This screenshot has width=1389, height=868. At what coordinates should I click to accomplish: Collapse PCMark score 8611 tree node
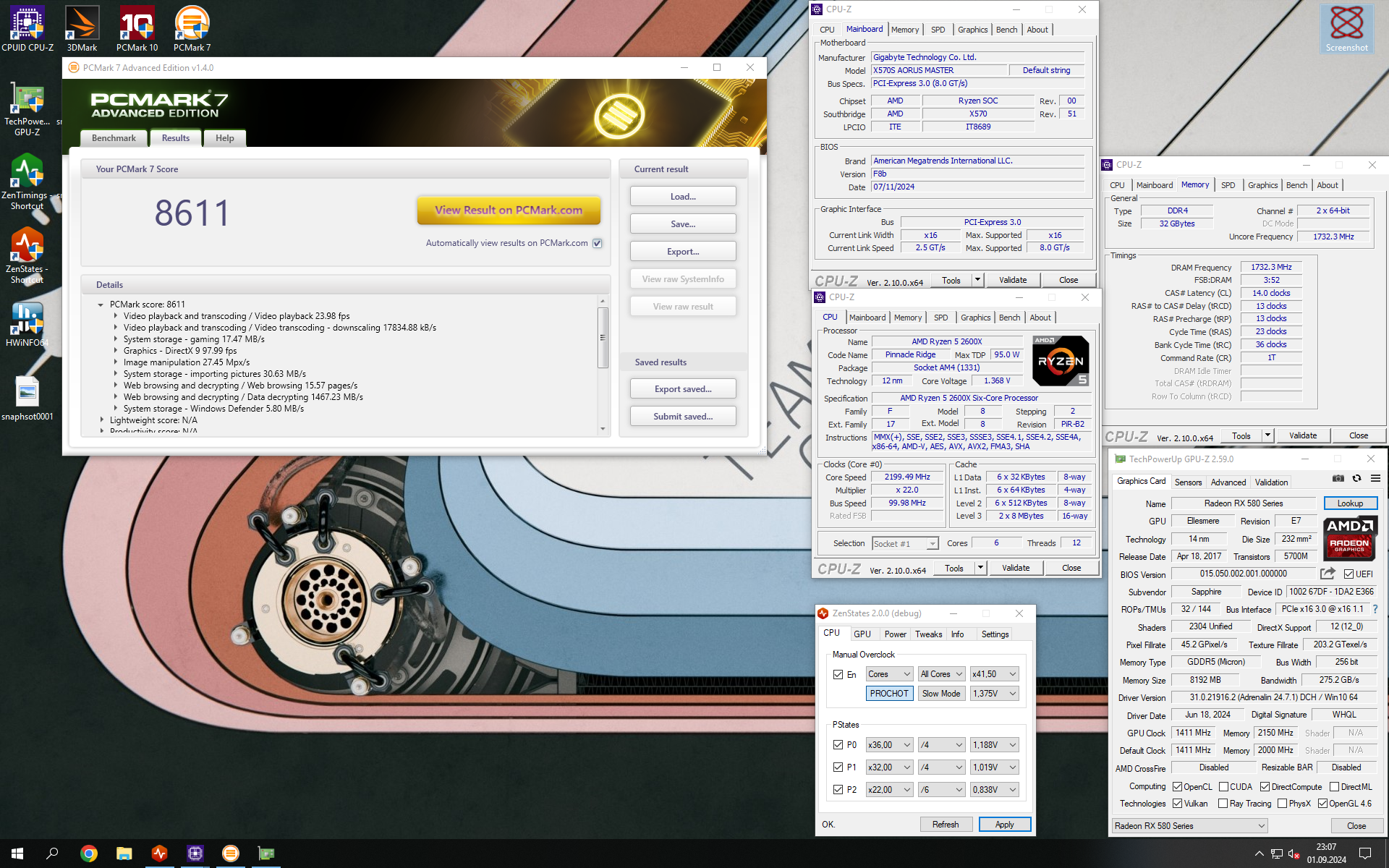pos(101,305)
